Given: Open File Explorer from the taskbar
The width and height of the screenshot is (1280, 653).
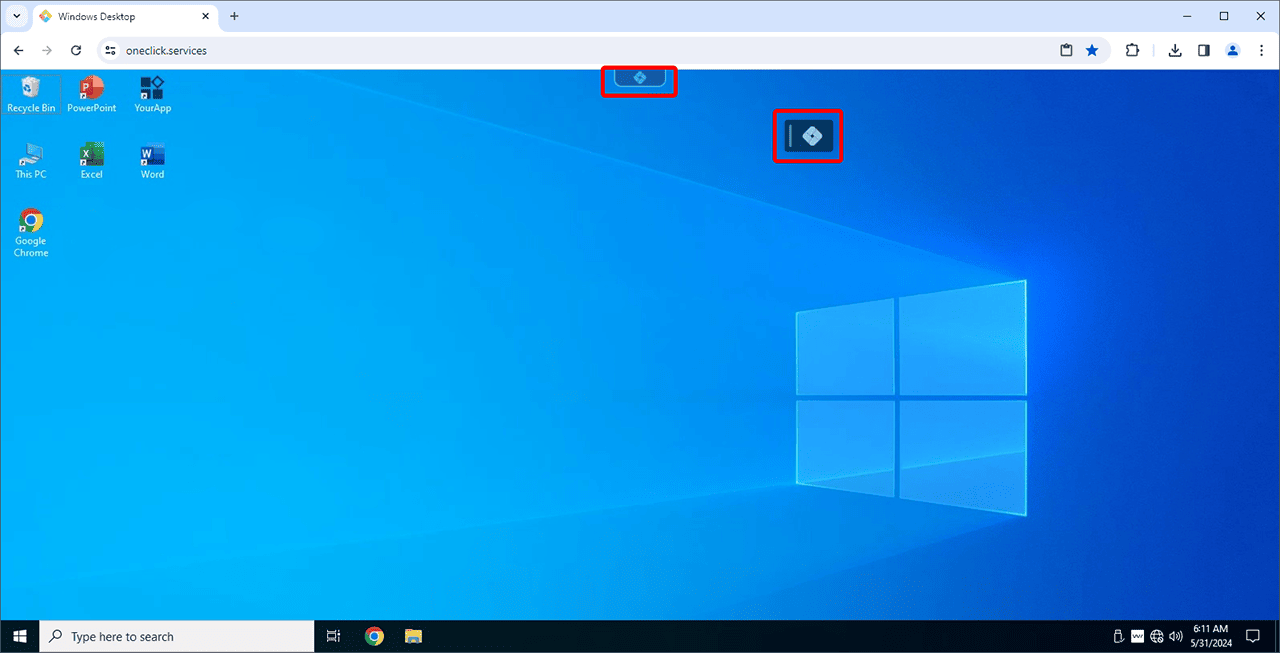Looking at the screenshot, I should 413,636.
